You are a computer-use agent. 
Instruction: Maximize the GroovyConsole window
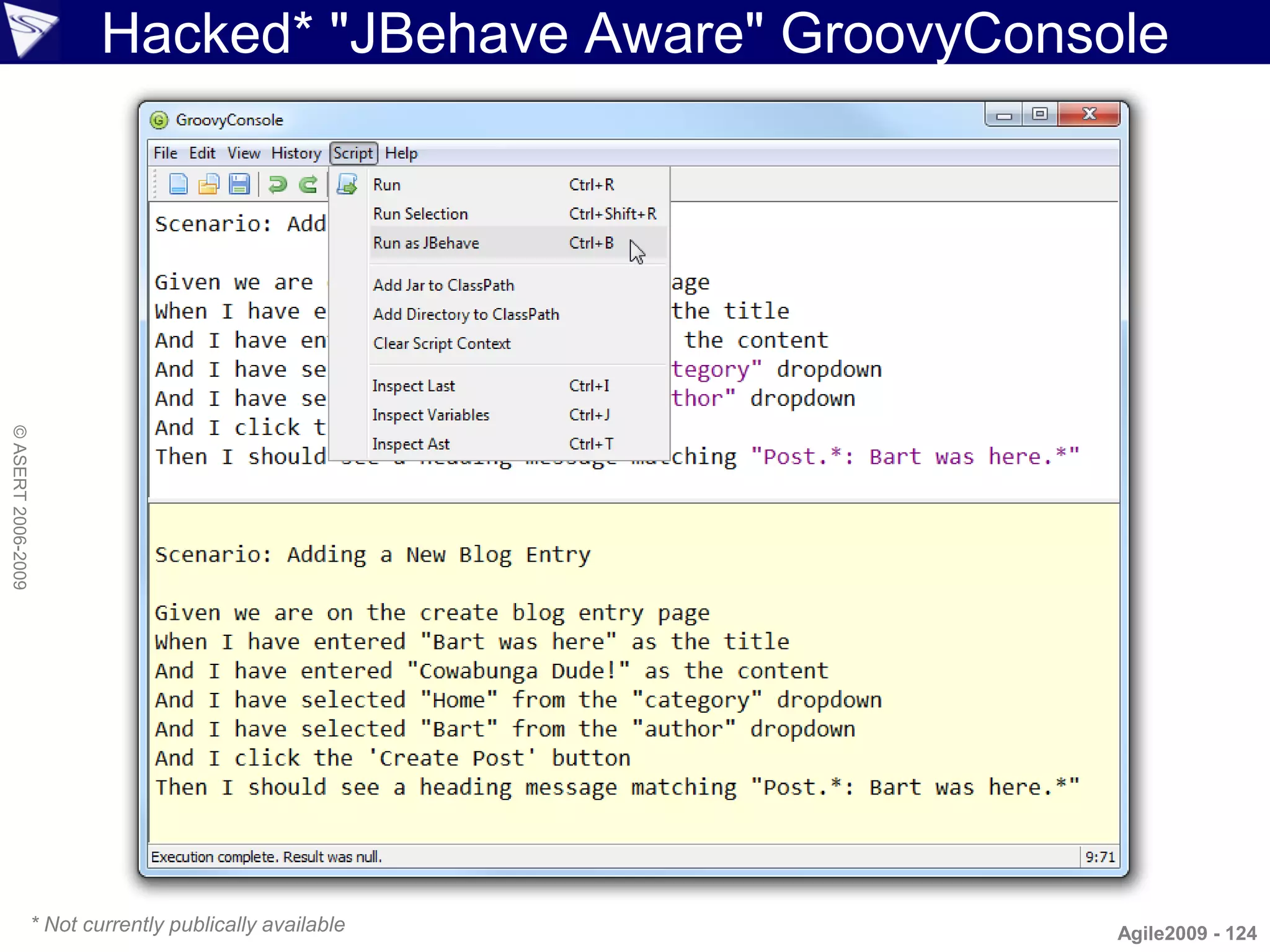pyautogui.click(x=1040, y=115)
